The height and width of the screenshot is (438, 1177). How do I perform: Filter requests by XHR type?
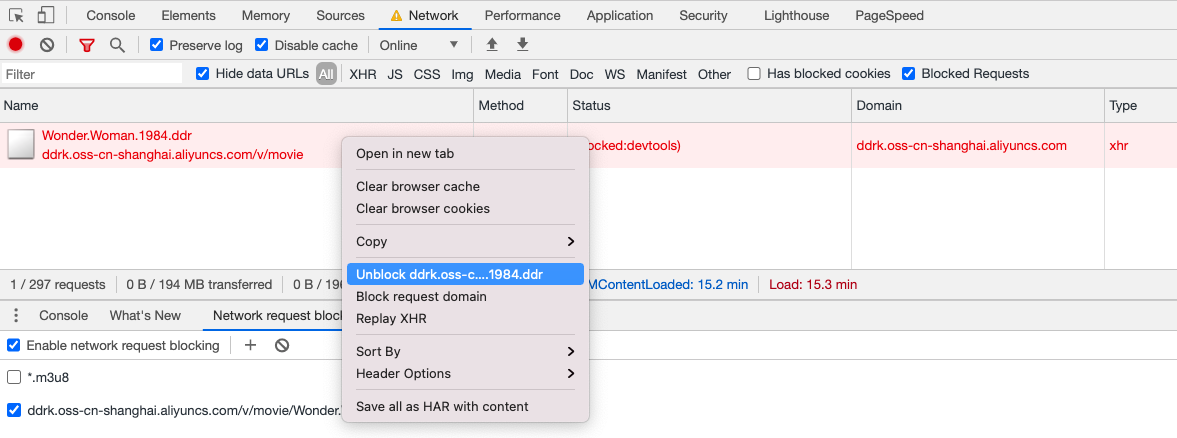tap(362, 74)
